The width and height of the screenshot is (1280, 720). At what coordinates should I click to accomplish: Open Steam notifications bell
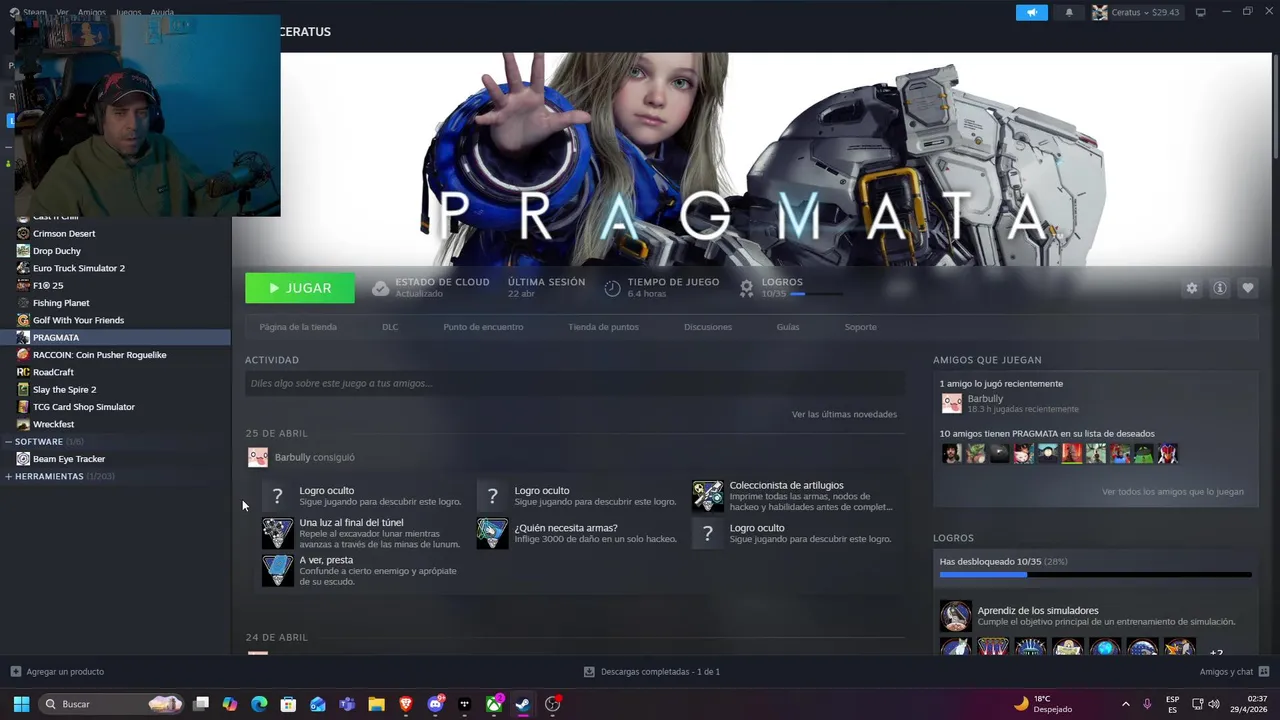click(1069, 12)
